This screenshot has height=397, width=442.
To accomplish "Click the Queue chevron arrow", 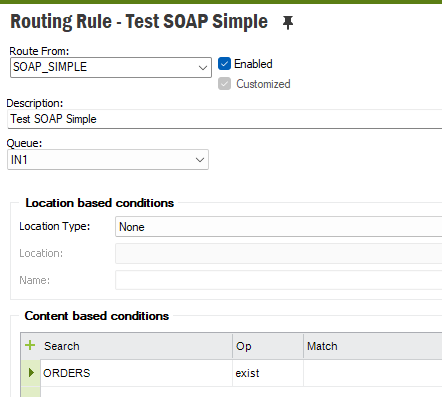I will pos(200,160).
